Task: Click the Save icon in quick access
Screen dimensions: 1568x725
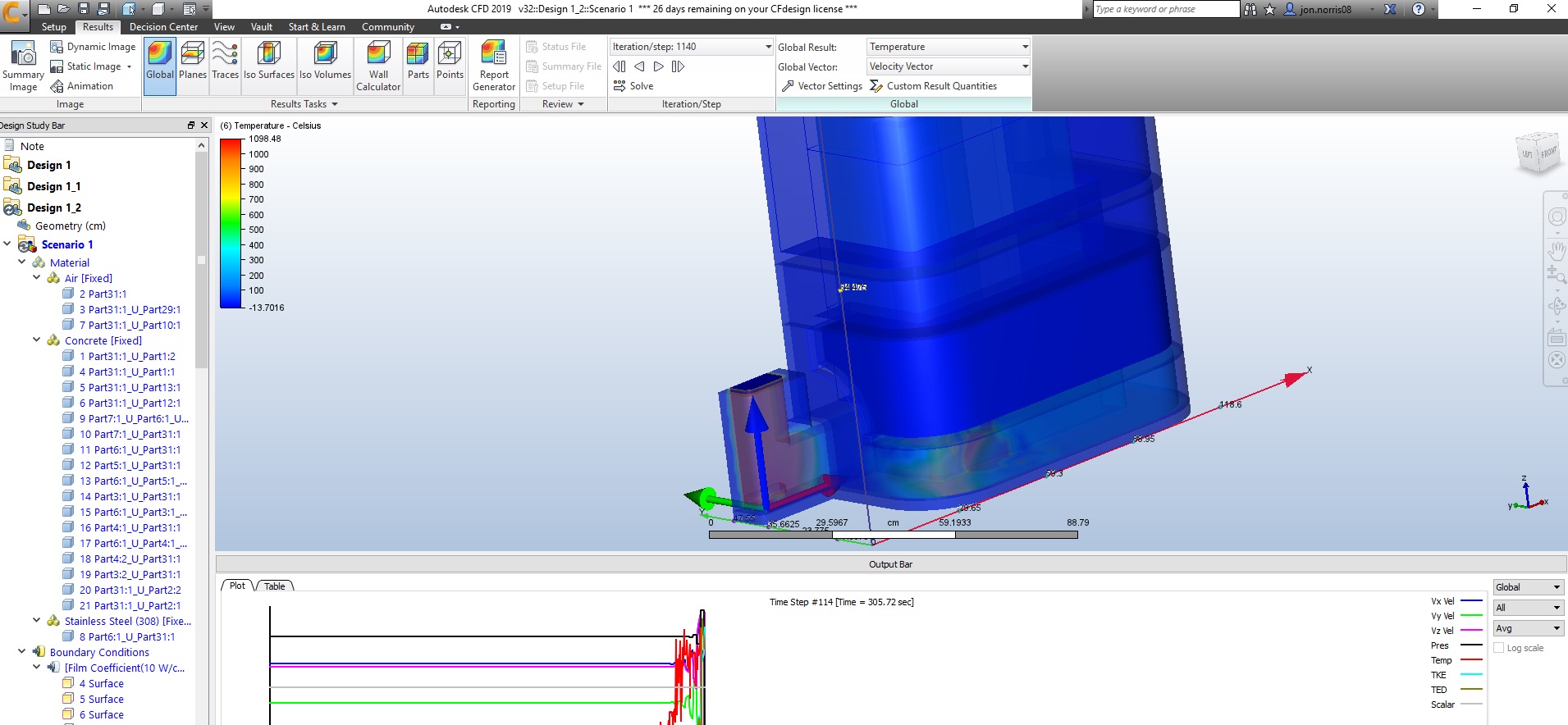Action: coord(84,9)
